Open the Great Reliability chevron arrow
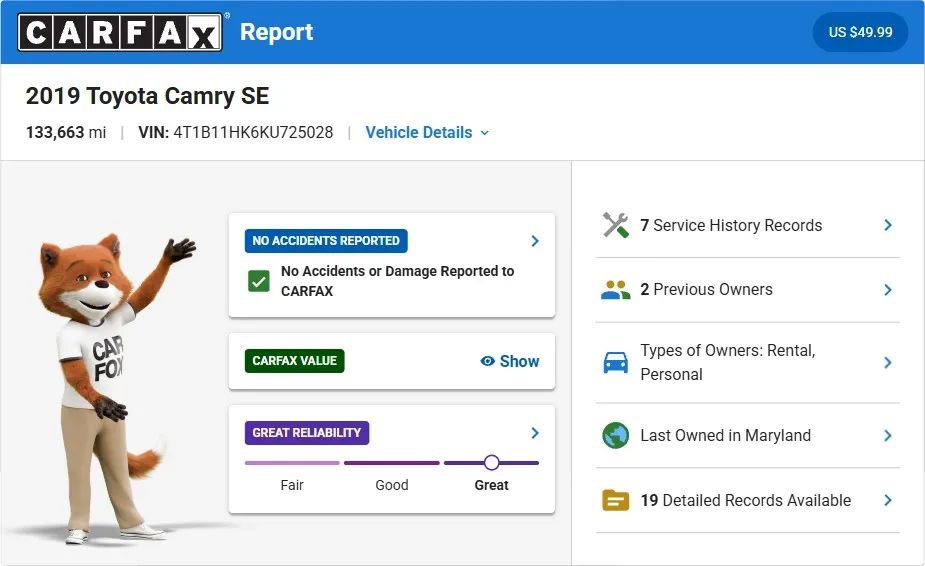The image size is (925, 566). click(534, 433)
